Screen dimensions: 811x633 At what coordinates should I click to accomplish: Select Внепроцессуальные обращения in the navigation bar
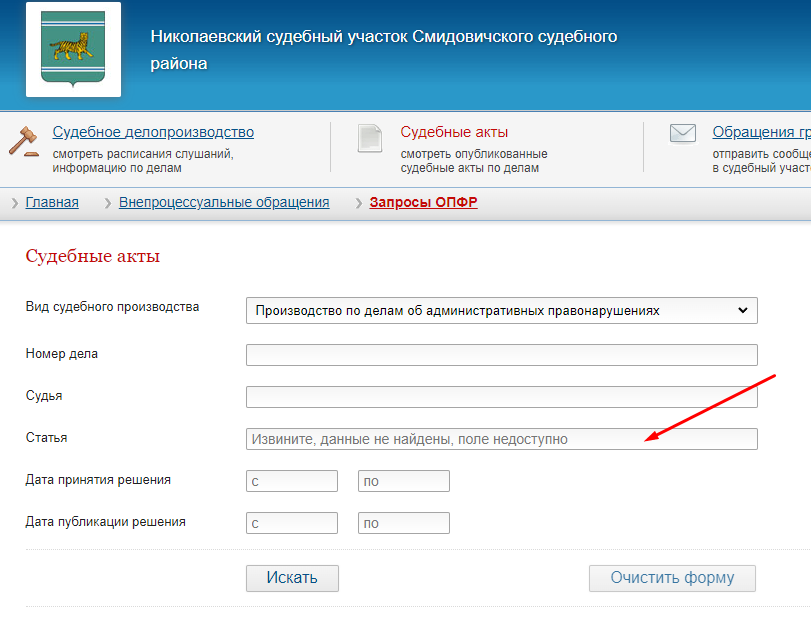(x=224, y=202)
